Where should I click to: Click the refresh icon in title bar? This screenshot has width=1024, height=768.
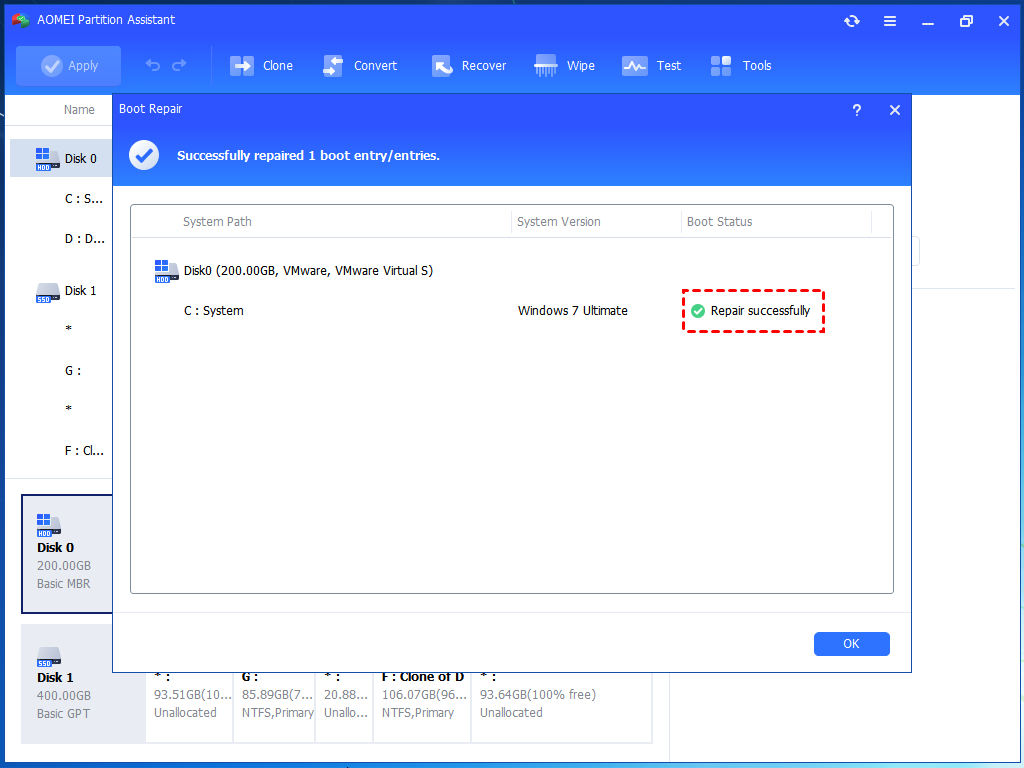coord(851,21)
